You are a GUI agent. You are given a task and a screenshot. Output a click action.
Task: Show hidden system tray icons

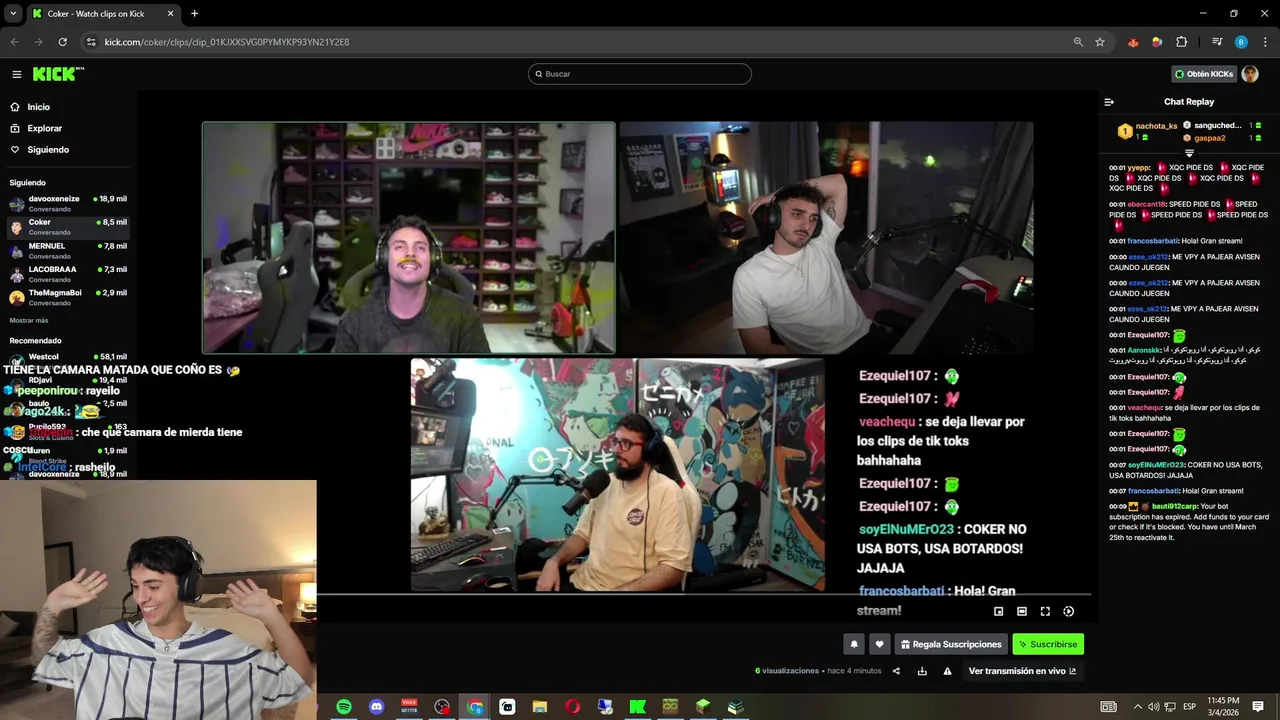pos(1138,707)
